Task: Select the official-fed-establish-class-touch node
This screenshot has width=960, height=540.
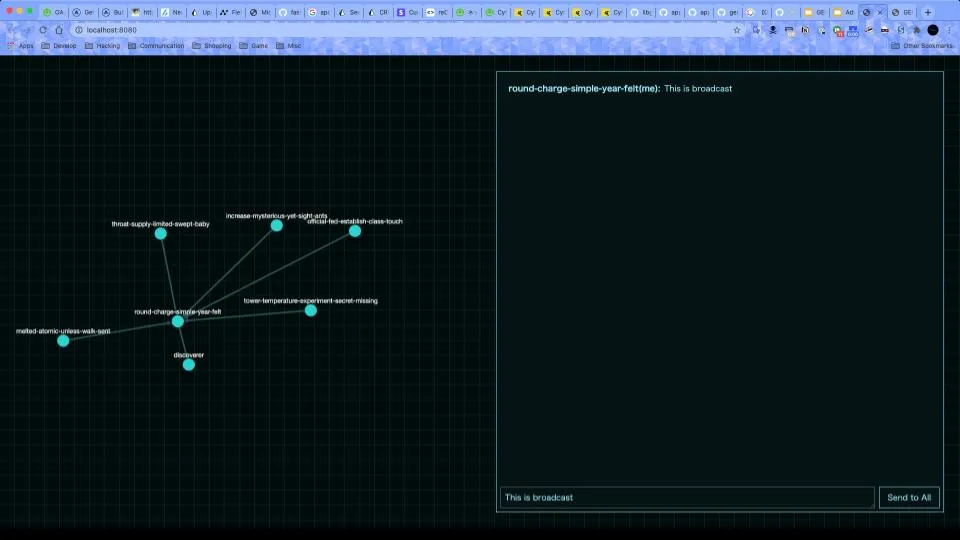Action: click(354, 231)
